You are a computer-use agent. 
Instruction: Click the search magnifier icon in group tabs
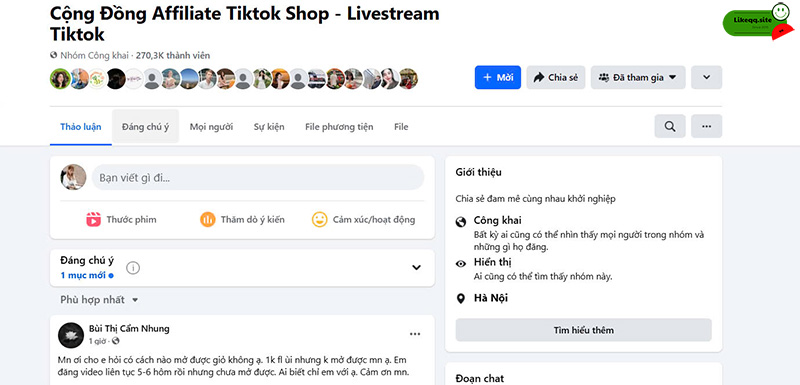pos(670,126)
